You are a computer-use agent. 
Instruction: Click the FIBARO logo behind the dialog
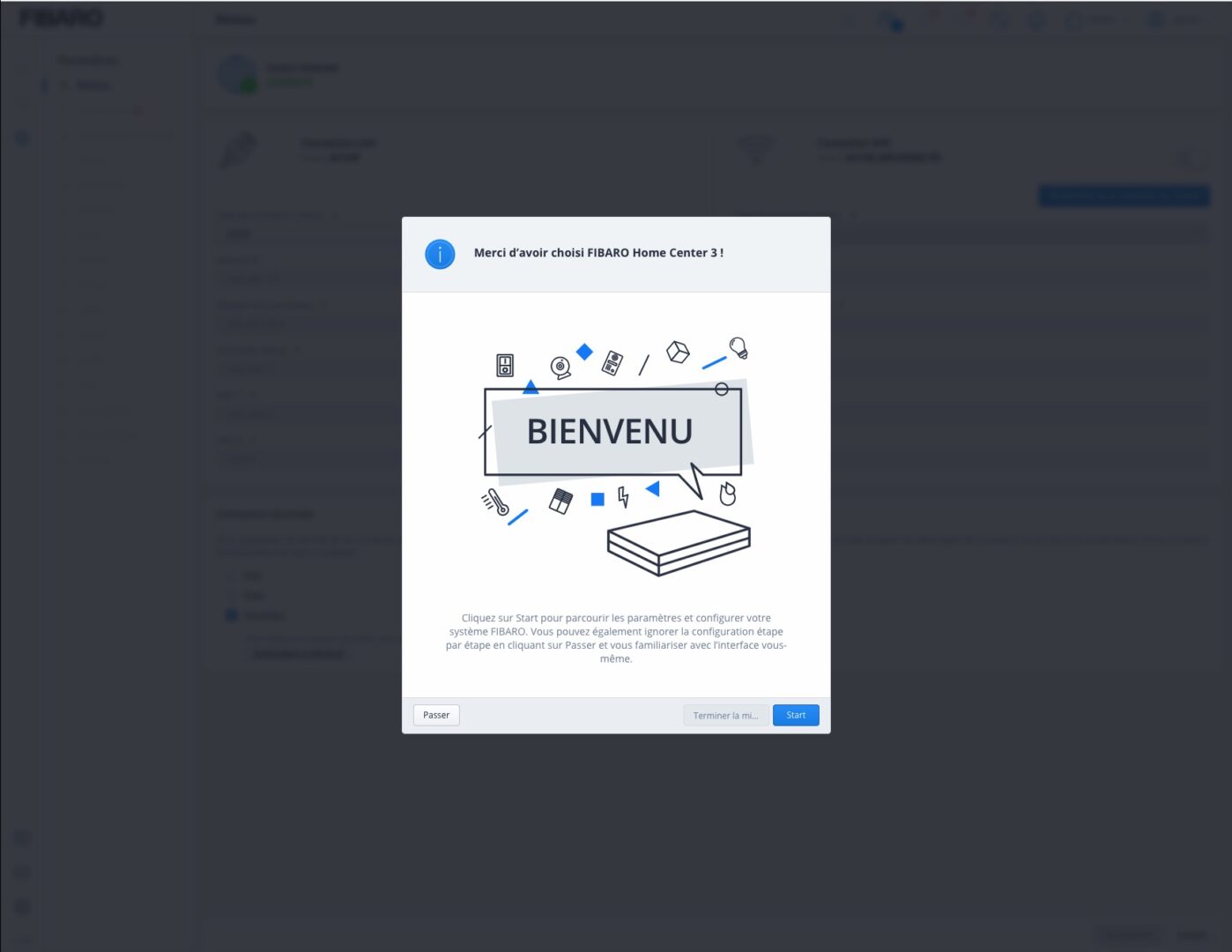point(62,18)
